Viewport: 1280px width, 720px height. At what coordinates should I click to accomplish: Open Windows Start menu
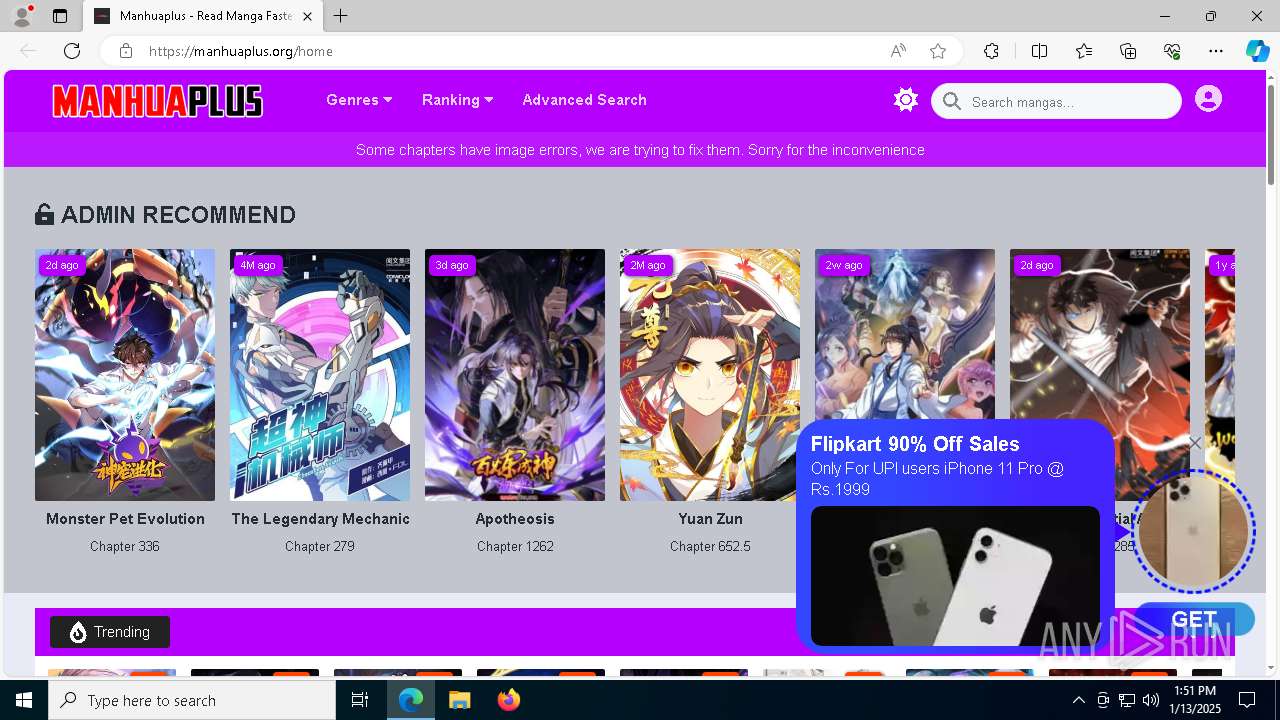[24, 700]
